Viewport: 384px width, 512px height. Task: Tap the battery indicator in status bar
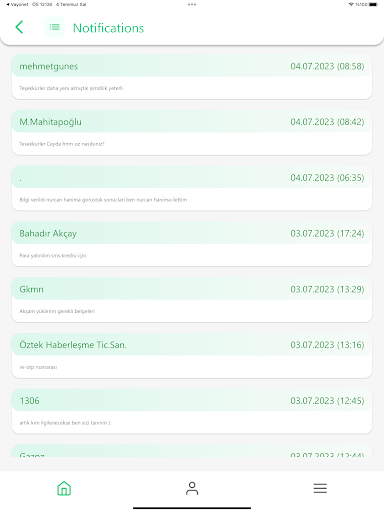pyautogui.click(x=374, y=4)
